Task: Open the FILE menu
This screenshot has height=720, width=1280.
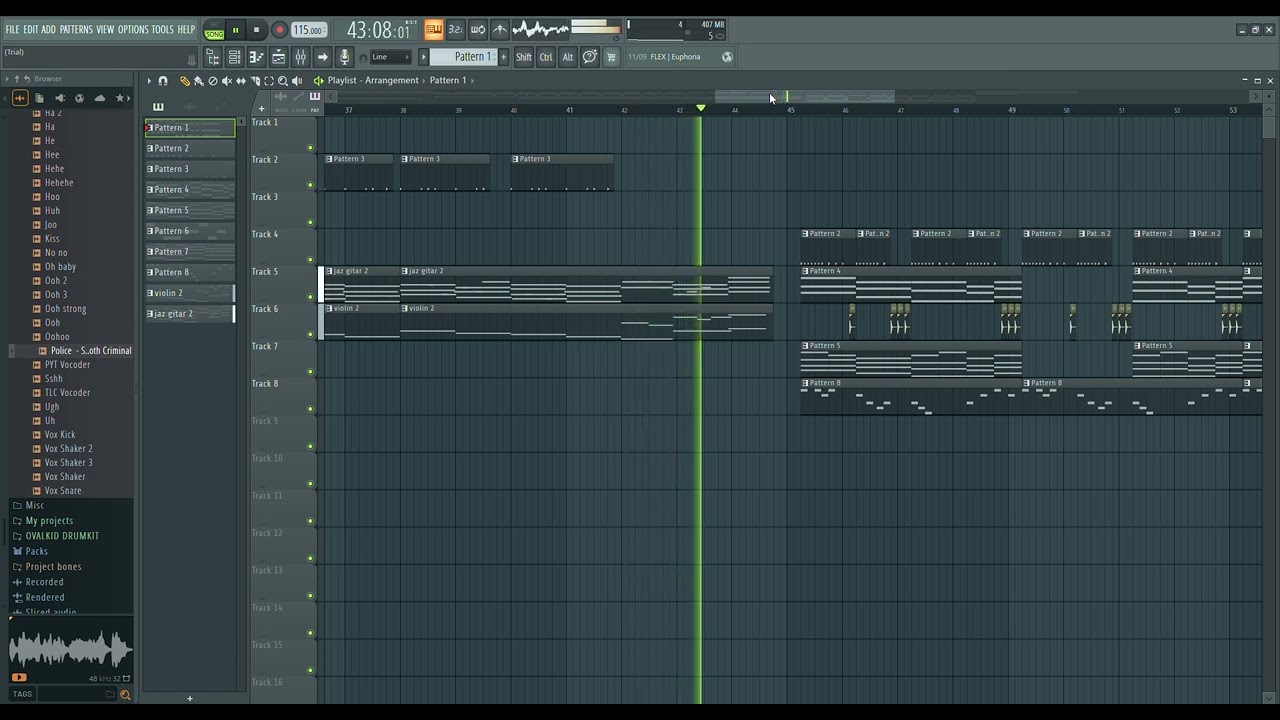Action: pos(12,29)
